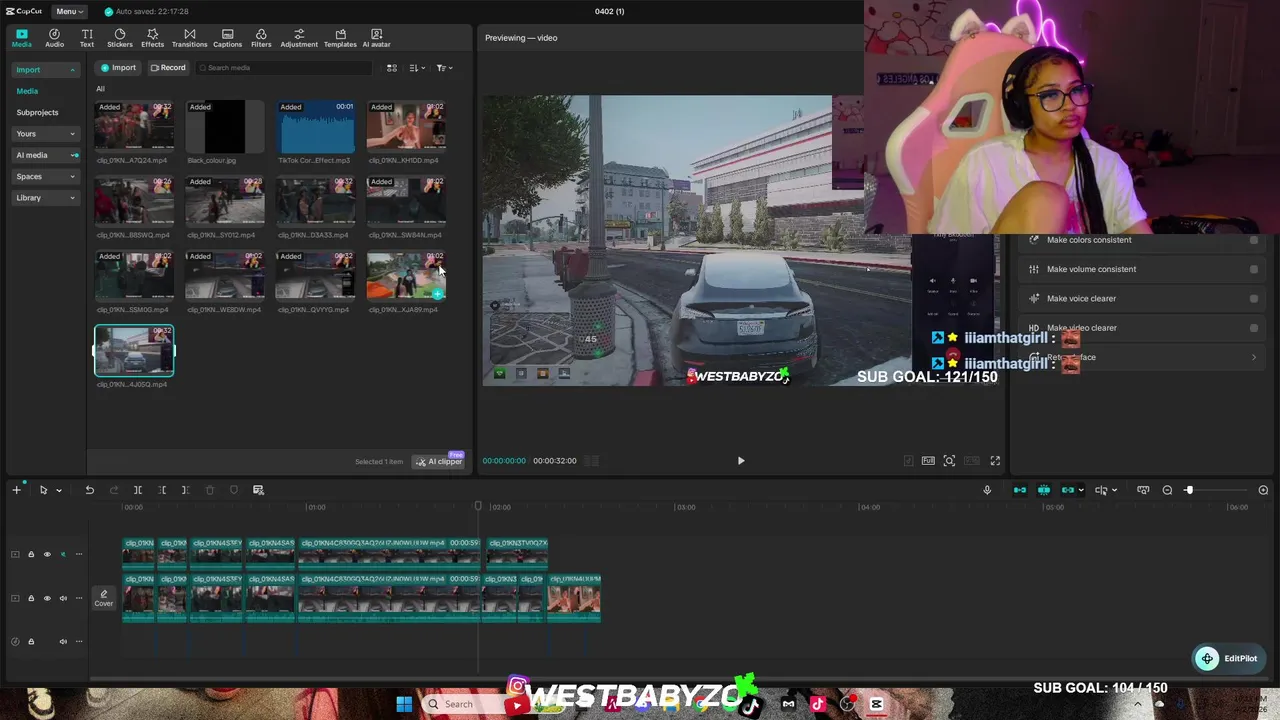
Task: Open the filter media dropdown
Action: click(x=444, y=68)
